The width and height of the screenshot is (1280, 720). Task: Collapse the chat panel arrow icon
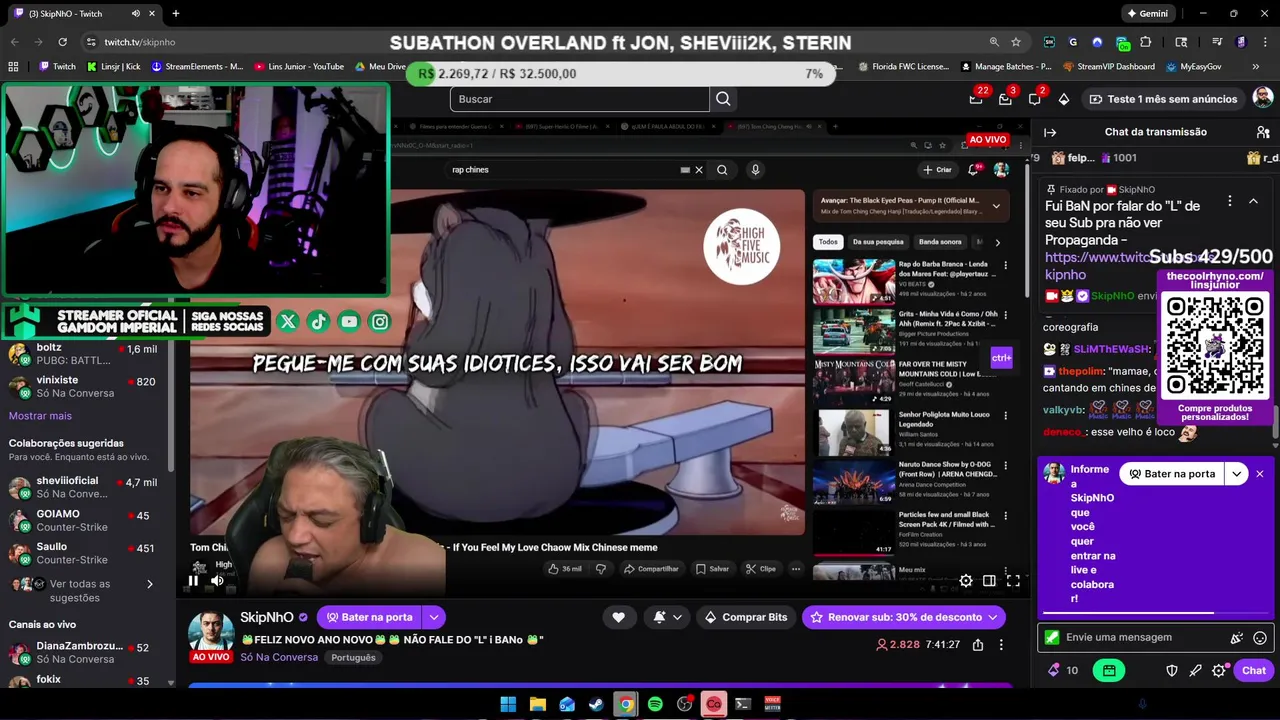point(1050,132)
